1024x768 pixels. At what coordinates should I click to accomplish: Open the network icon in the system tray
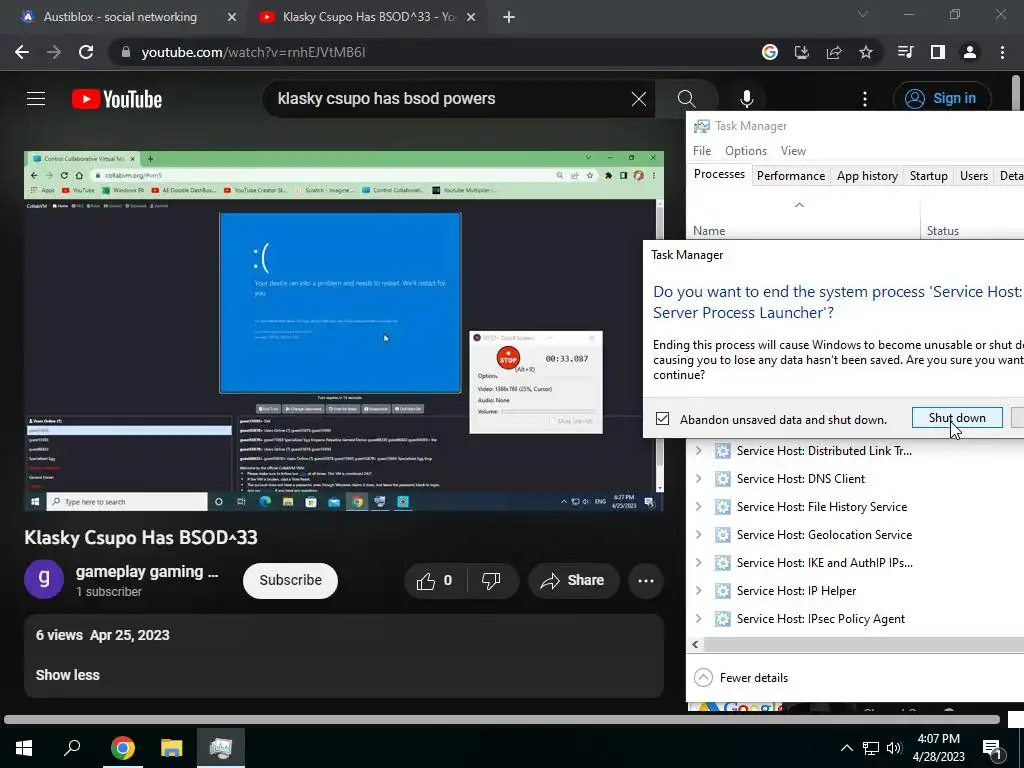[871, 748]
